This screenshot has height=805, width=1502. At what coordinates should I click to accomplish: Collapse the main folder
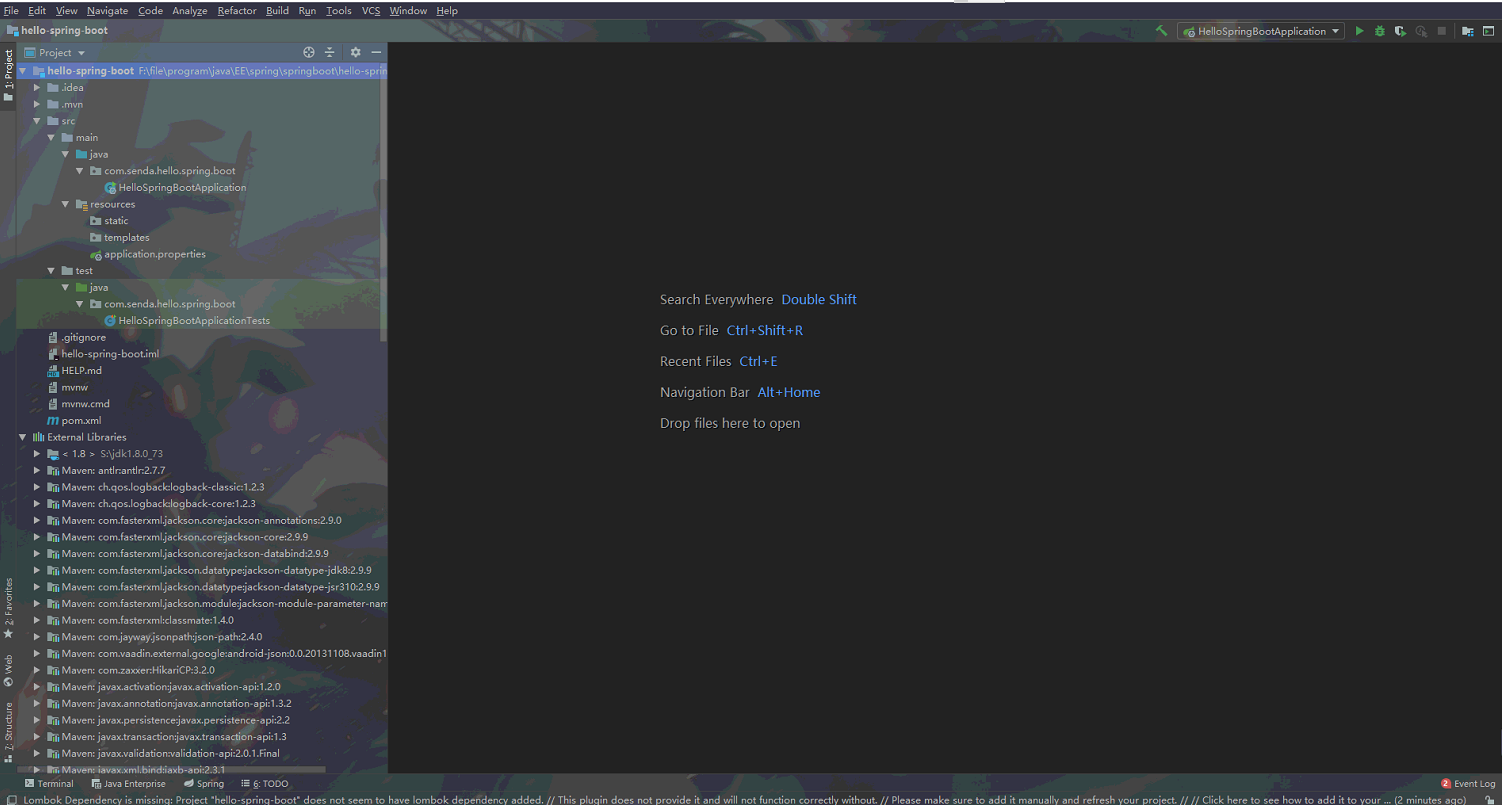pyautogui.click(x=52, y=137)
